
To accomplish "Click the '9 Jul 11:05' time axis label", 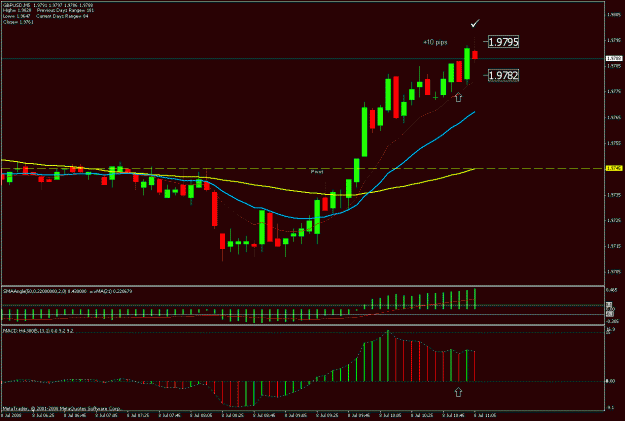I will 485,415.
